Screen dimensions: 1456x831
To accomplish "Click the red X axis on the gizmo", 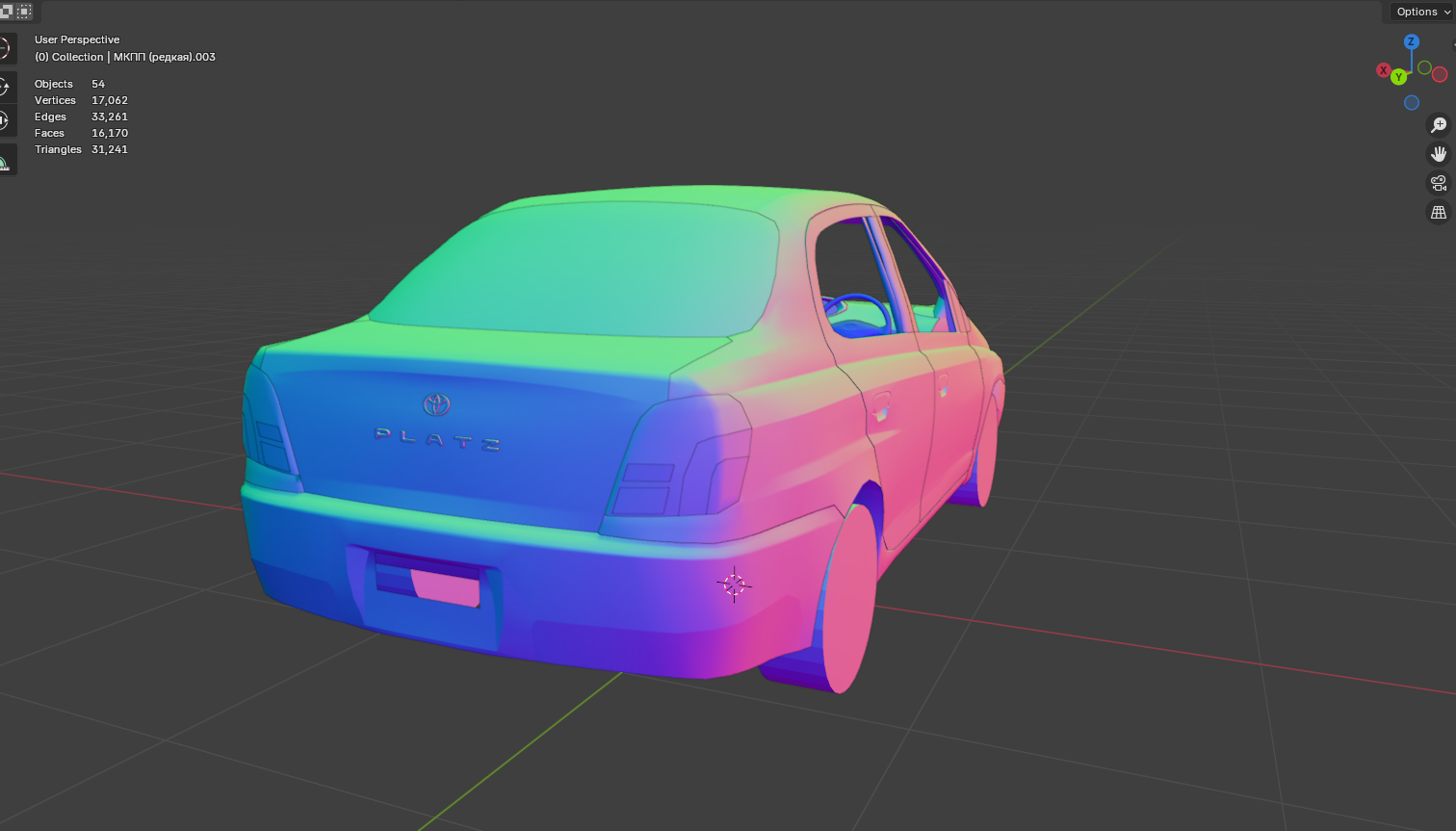I will click(1384, 70).
